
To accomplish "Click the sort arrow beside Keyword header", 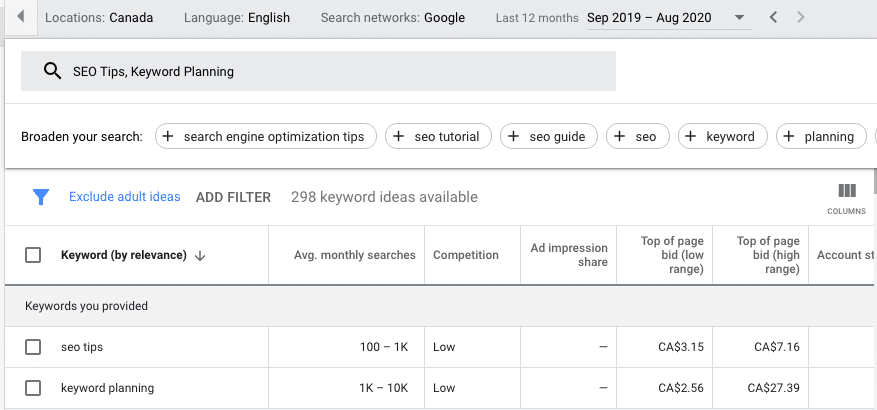I will pyautogui.click(x=200, y=256).
